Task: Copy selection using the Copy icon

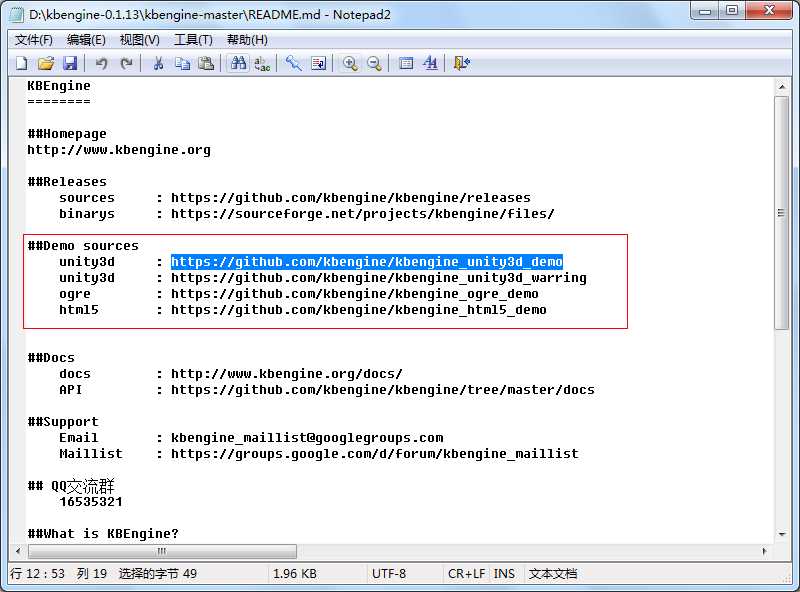Action: coord(182,63)
